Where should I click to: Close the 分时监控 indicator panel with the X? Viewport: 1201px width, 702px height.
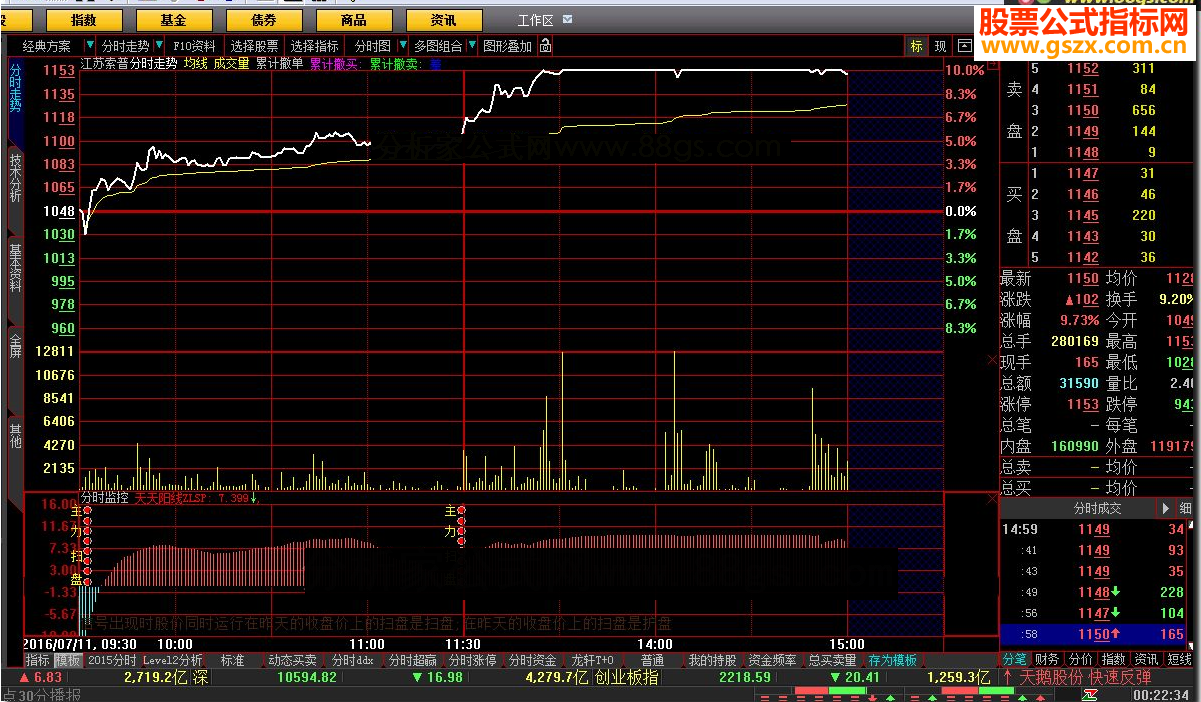click(x=991, y=497)
